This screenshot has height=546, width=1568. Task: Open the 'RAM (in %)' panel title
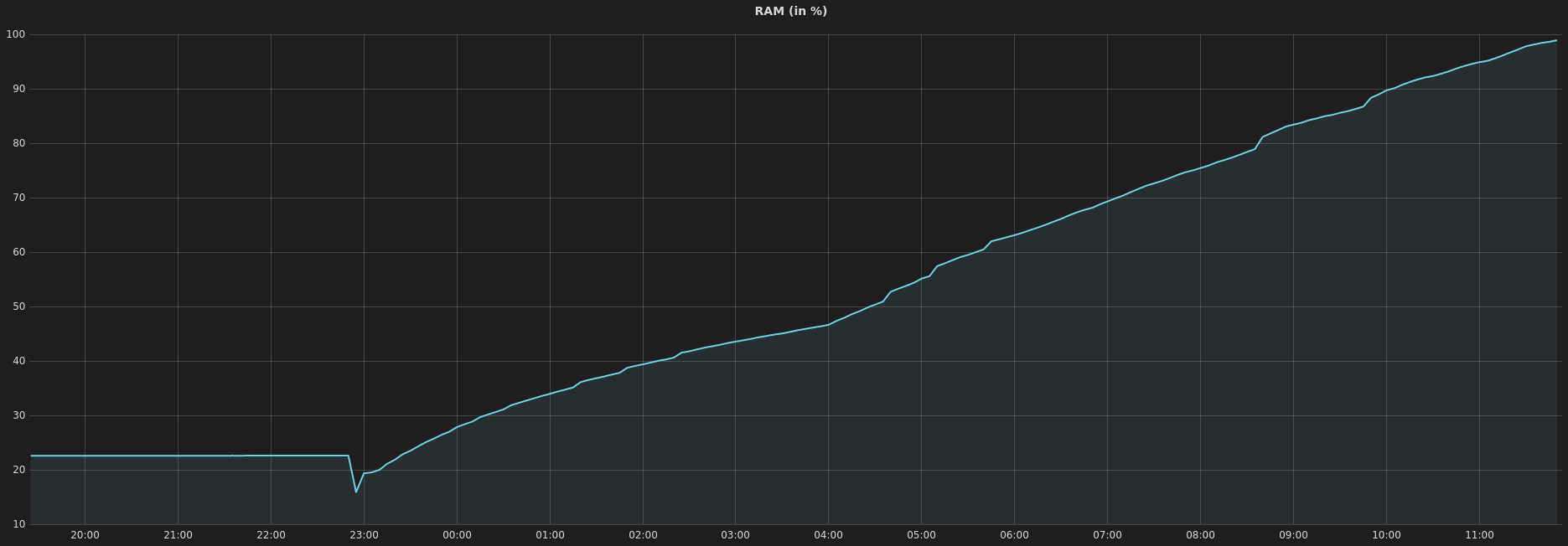coord(790,11)
